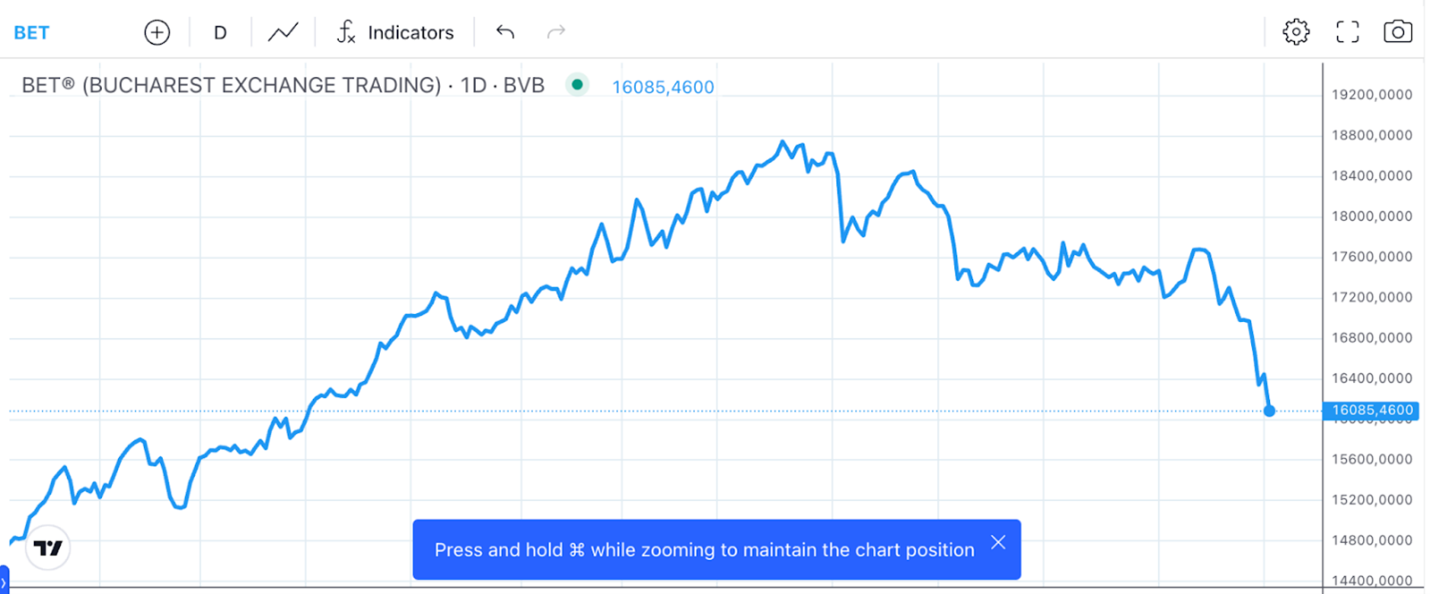The height and width of the screenshot is (594, 1430).
Task: Click the blue 16085,4600 price label
Action: 1370,410
